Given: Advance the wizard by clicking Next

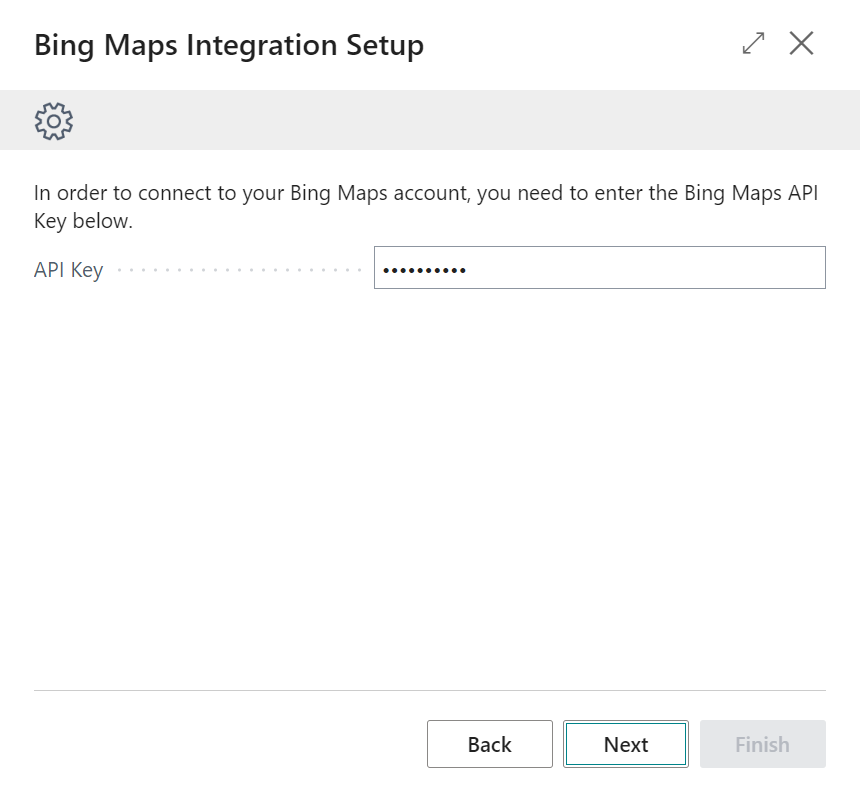Looking at the screenshot, I should [625, 744].
